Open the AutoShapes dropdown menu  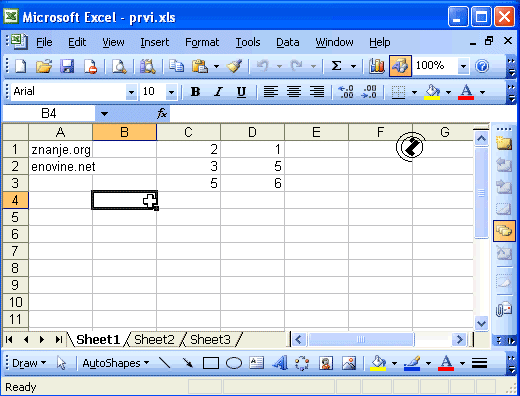116,363
